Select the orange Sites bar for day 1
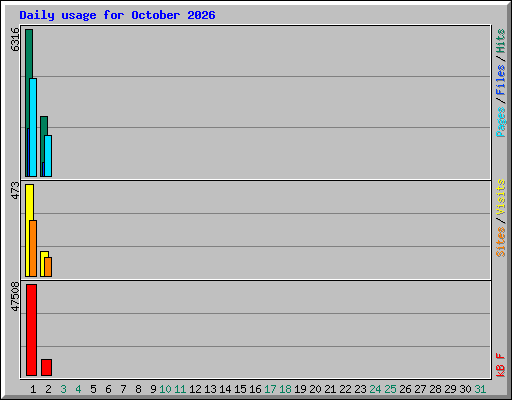The image size is (512, 400). click(33, 248)
